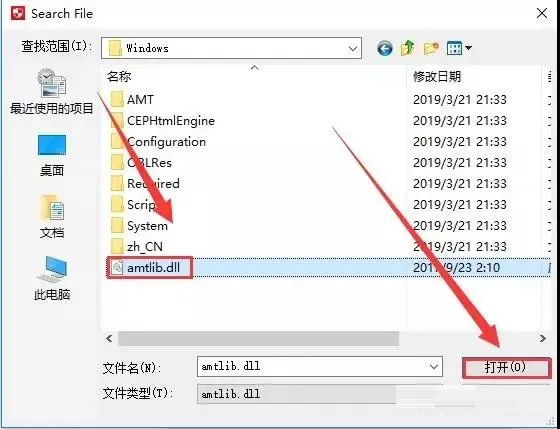Go up one folder level
This screenshot has width=560, height=429.
click(408, 48)
